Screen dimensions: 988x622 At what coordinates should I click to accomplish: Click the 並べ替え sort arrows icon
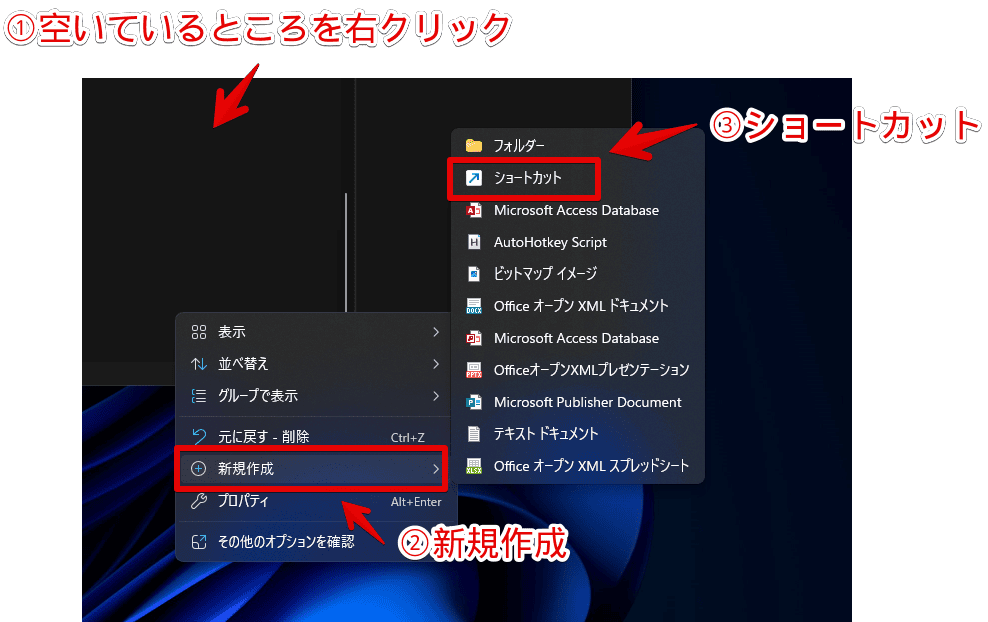tap(199, 364)
